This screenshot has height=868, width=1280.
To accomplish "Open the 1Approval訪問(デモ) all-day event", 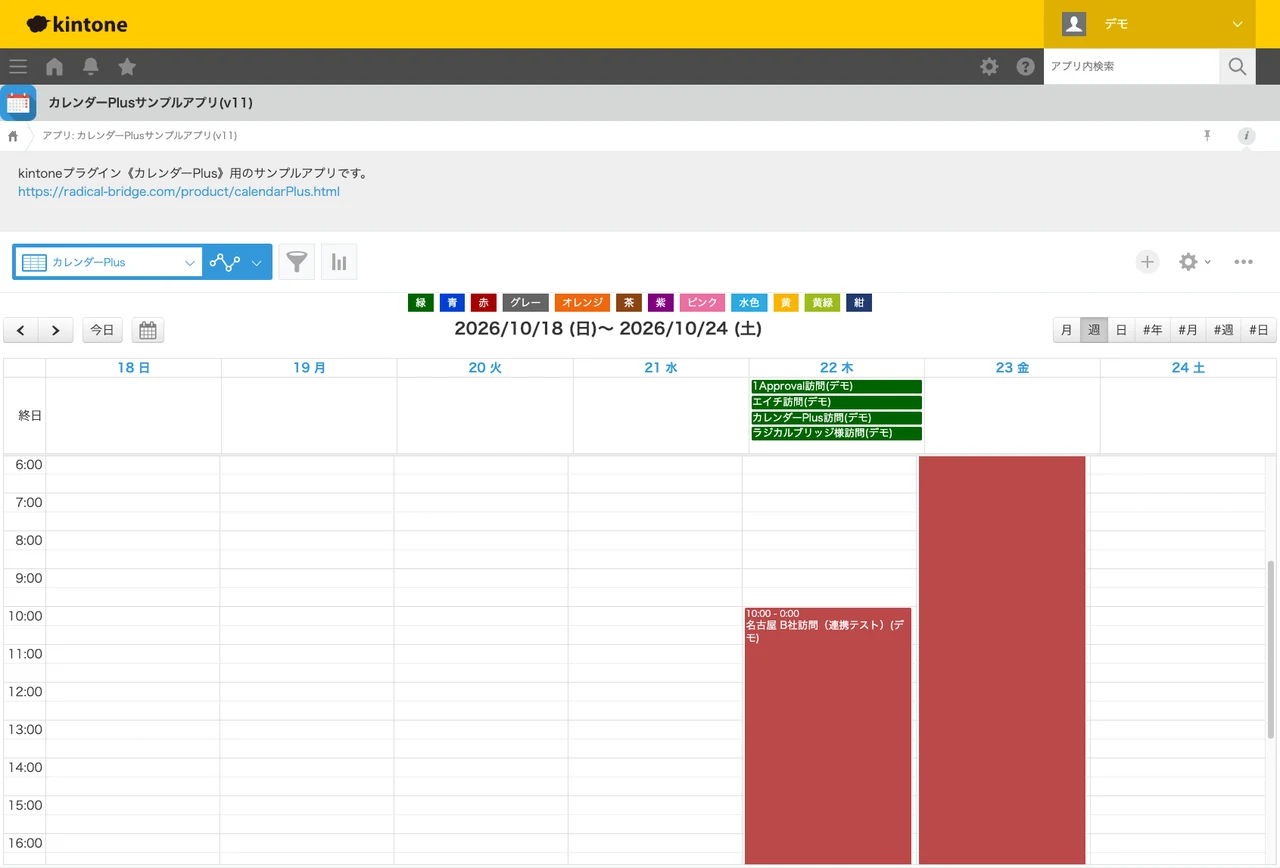I will tap(836, 386).
